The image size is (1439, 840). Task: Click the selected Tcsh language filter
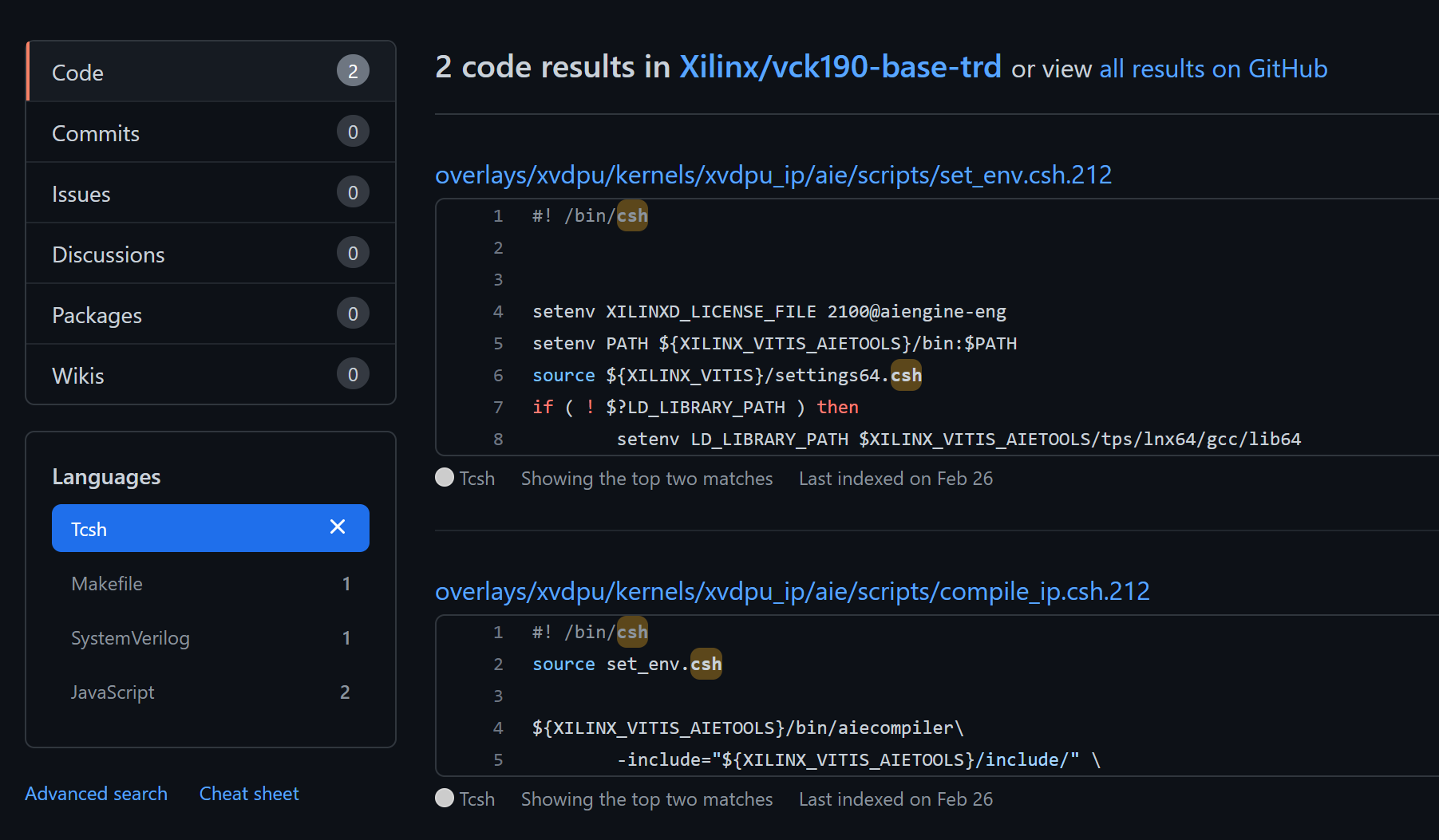click(x=211, y=528)
